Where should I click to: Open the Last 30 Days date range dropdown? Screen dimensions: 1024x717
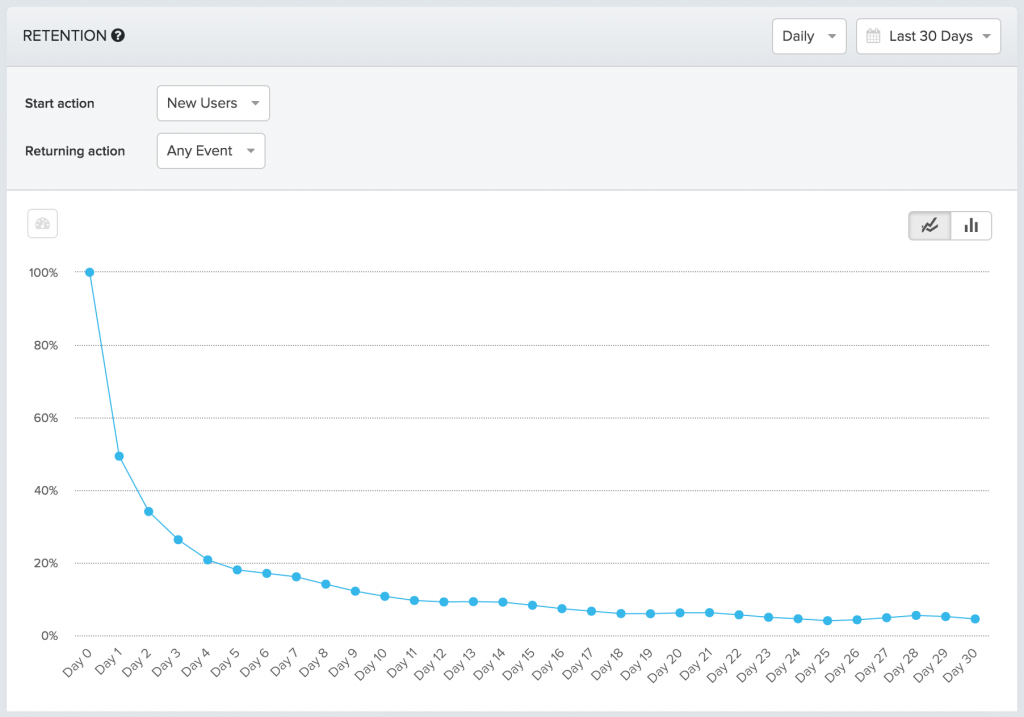pyautogui.click(x=928, y=36)
